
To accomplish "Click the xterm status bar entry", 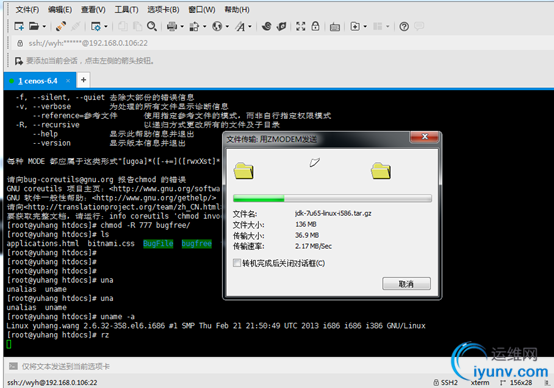I will 480,382.
